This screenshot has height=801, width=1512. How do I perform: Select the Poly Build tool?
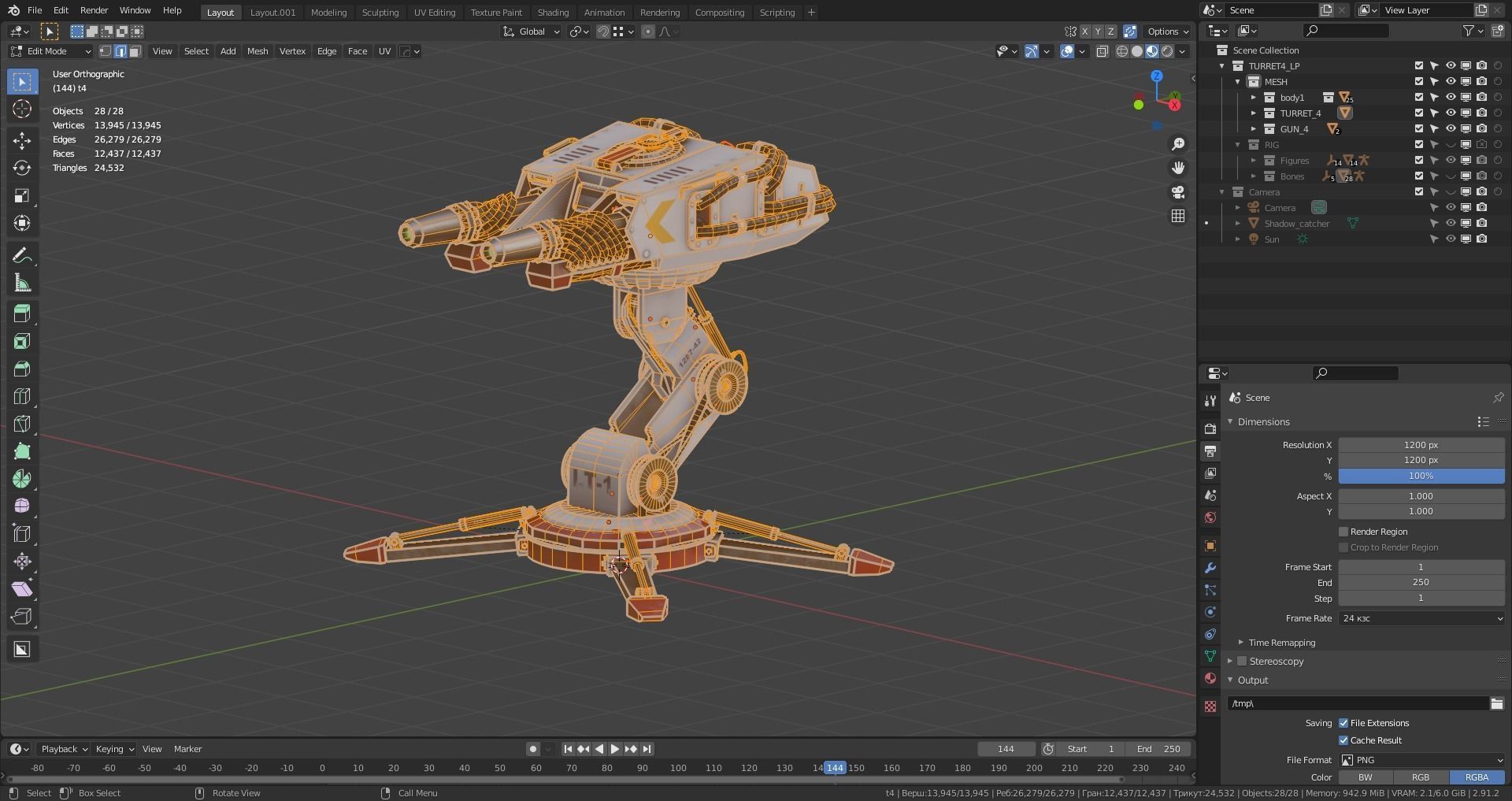click(22, 451)
